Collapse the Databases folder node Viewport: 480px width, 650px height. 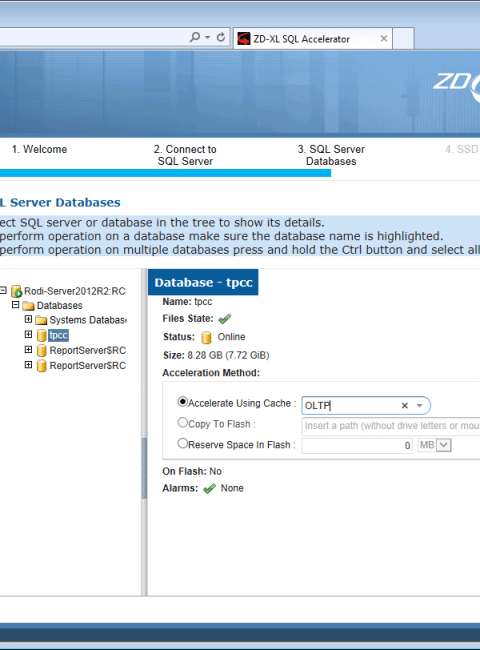pos(16,305)
